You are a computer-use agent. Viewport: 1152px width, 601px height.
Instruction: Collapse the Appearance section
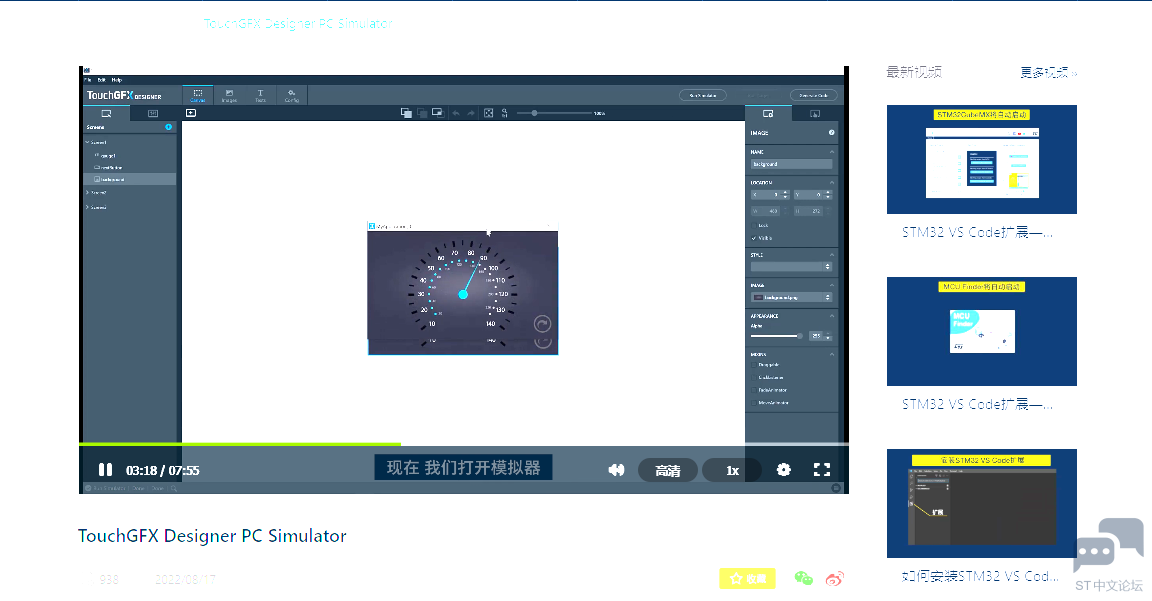click(832, 316)
